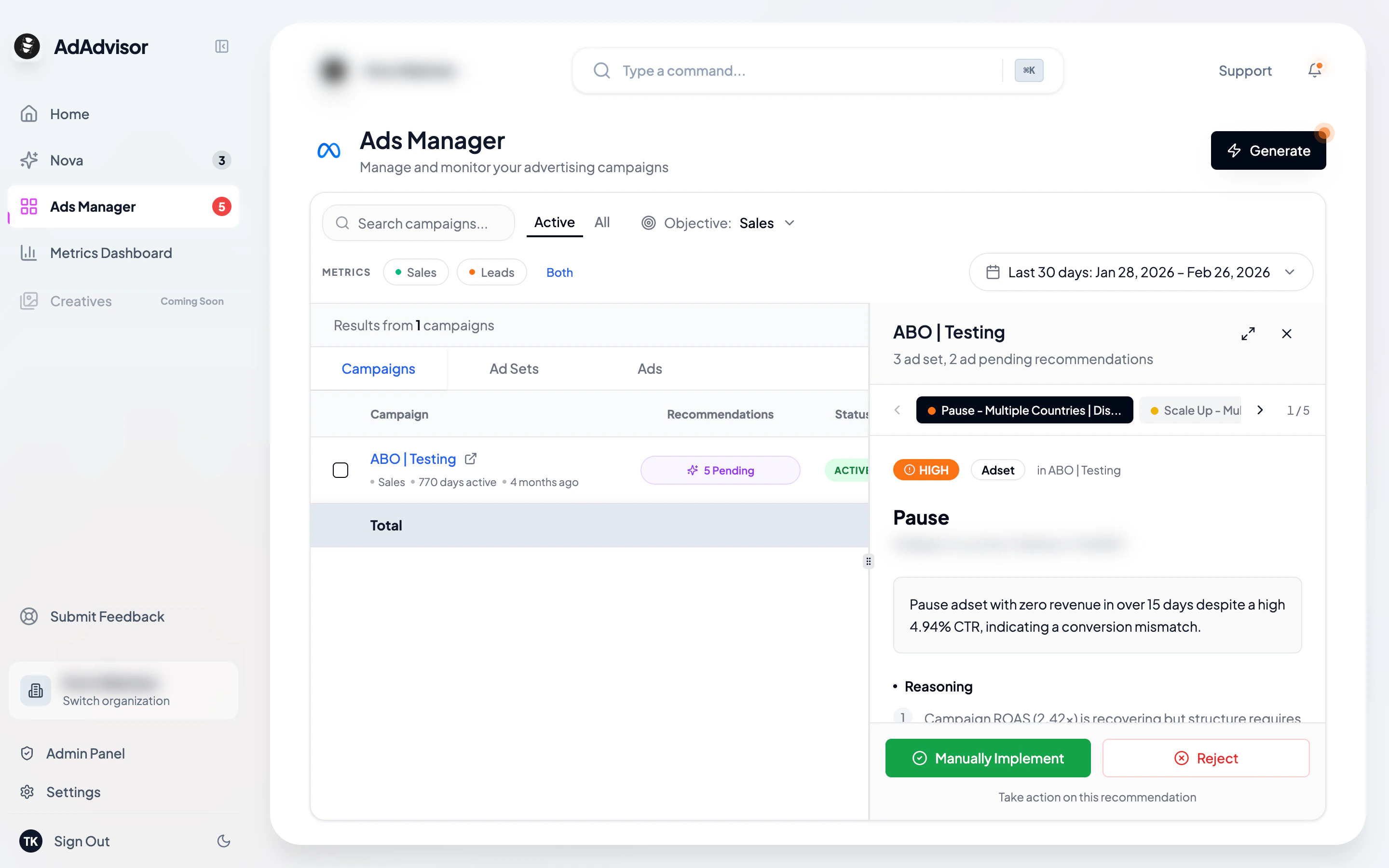Toggle the Leads metrics chip
The image size is (1389, 868).
(x=491, y=272)
